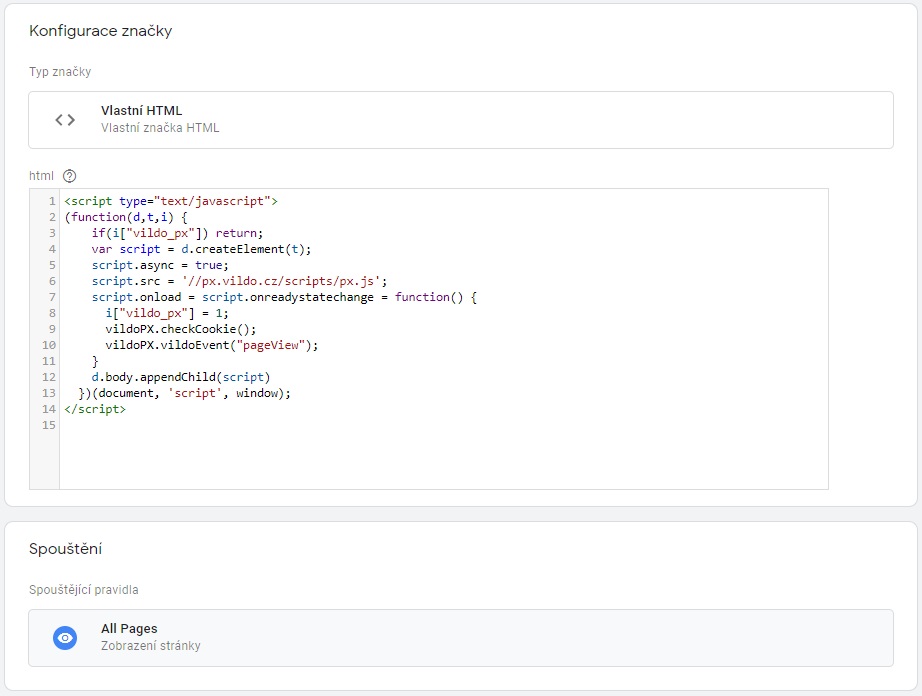Click the if(i["vildo_px"]) return; line
This screenshot has height=696, width=922.
(x=177, y=233)
